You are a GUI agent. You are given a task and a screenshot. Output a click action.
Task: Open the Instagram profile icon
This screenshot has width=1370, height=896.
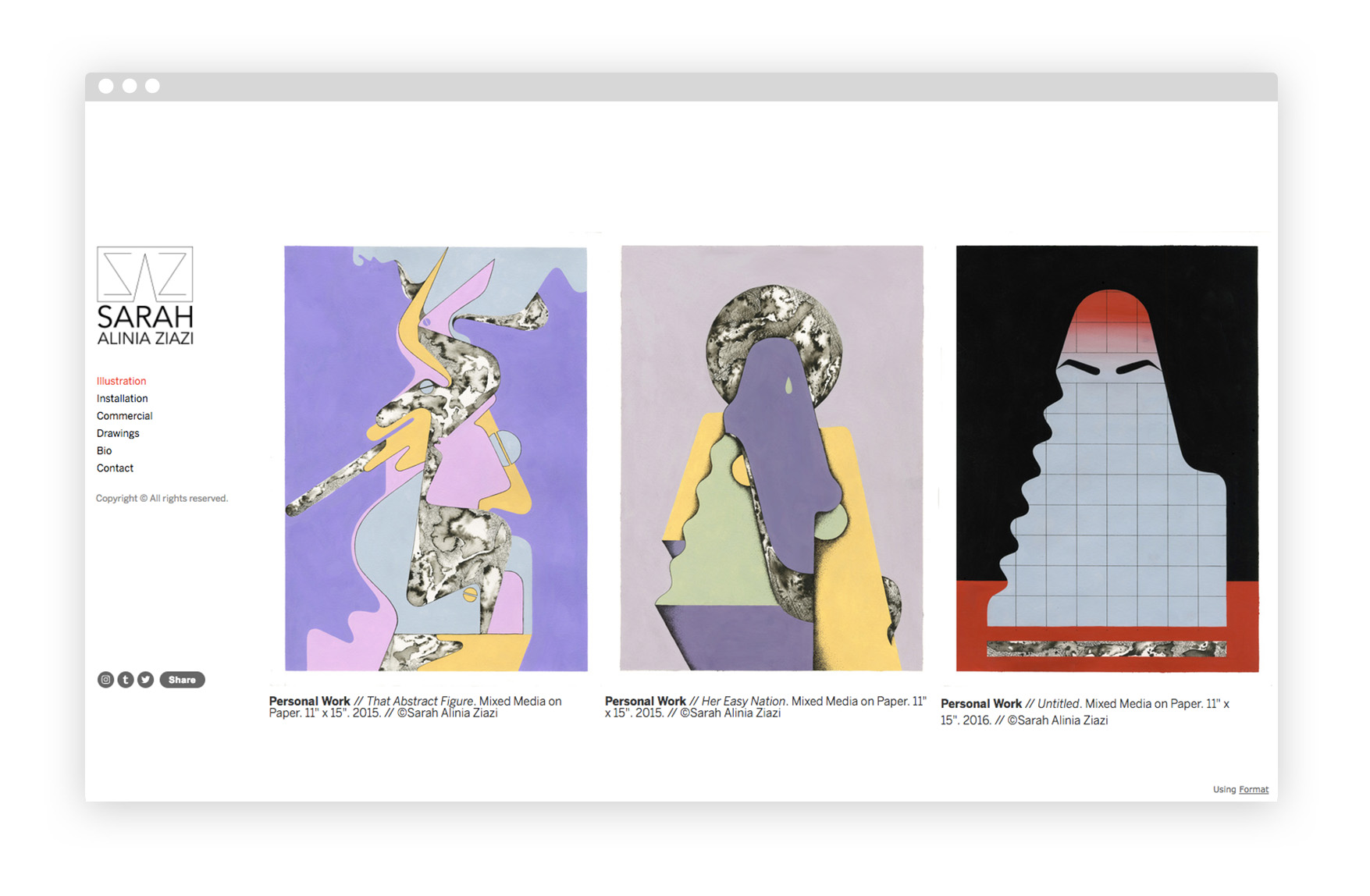point(105,680)
